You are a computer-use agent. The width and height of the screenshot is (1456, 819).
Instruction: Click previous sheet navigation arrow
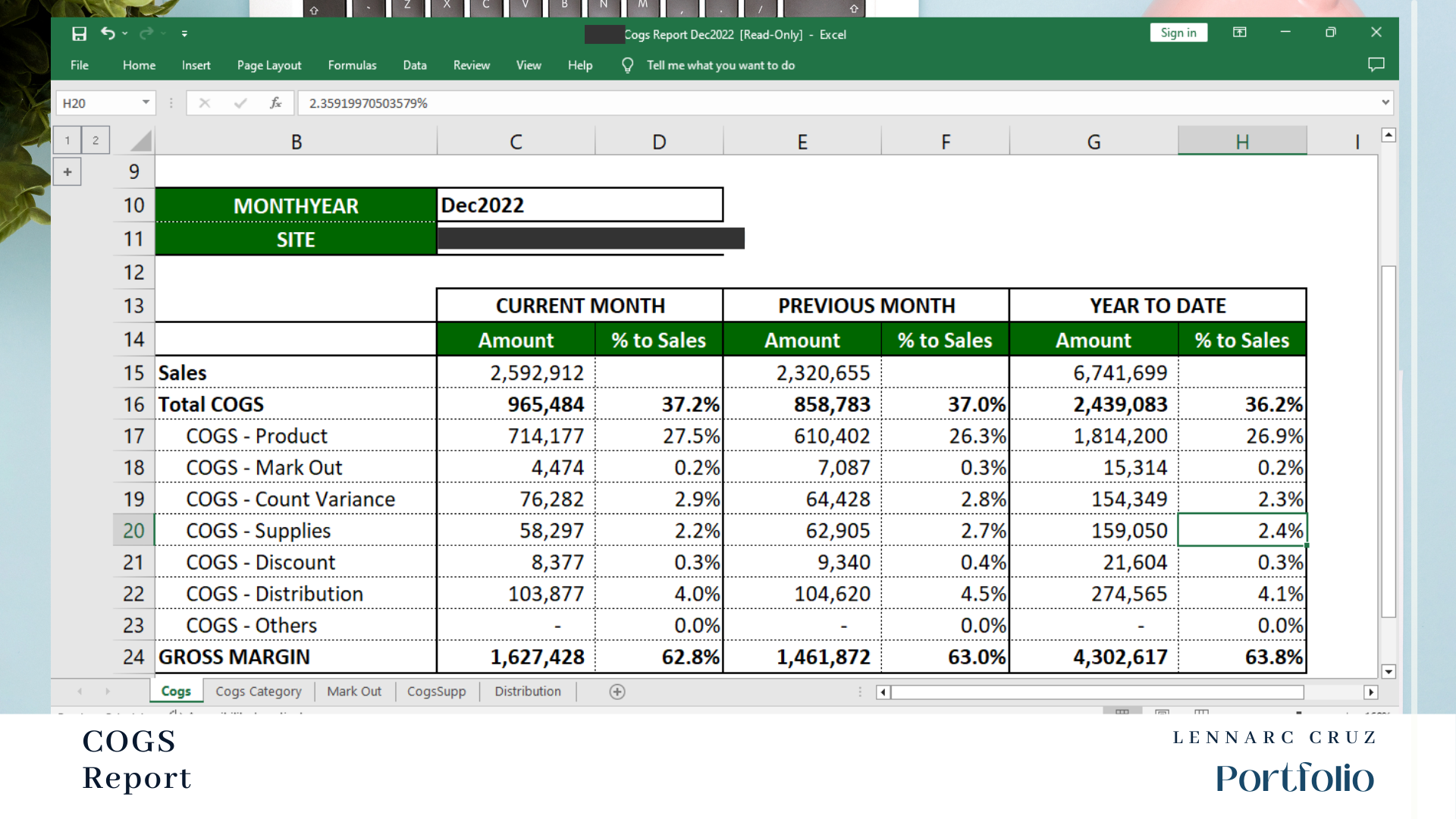[80, 691]
